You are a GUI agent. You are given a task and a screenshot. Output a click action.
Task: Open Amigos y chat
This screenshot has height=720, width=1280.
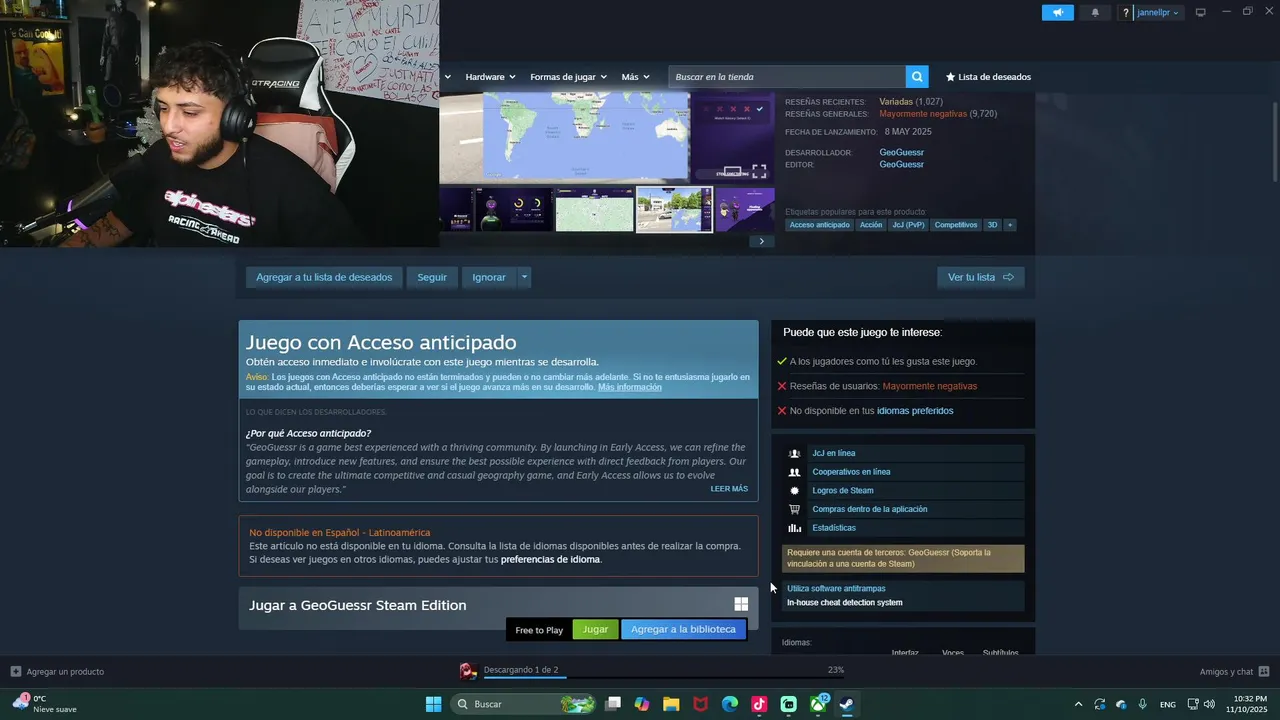(x=1234, y=672)
